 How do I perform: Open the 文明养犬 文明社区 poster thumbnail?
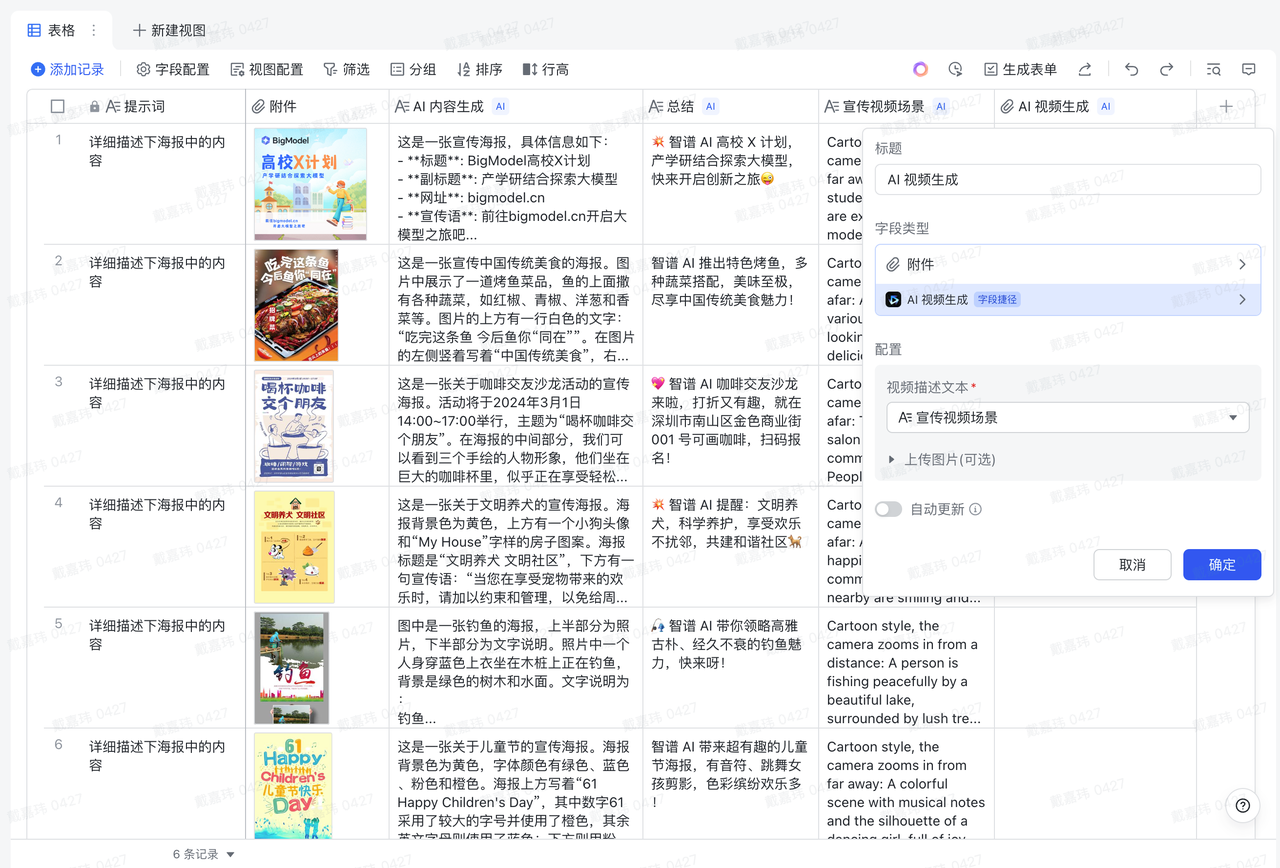point(294,547)
